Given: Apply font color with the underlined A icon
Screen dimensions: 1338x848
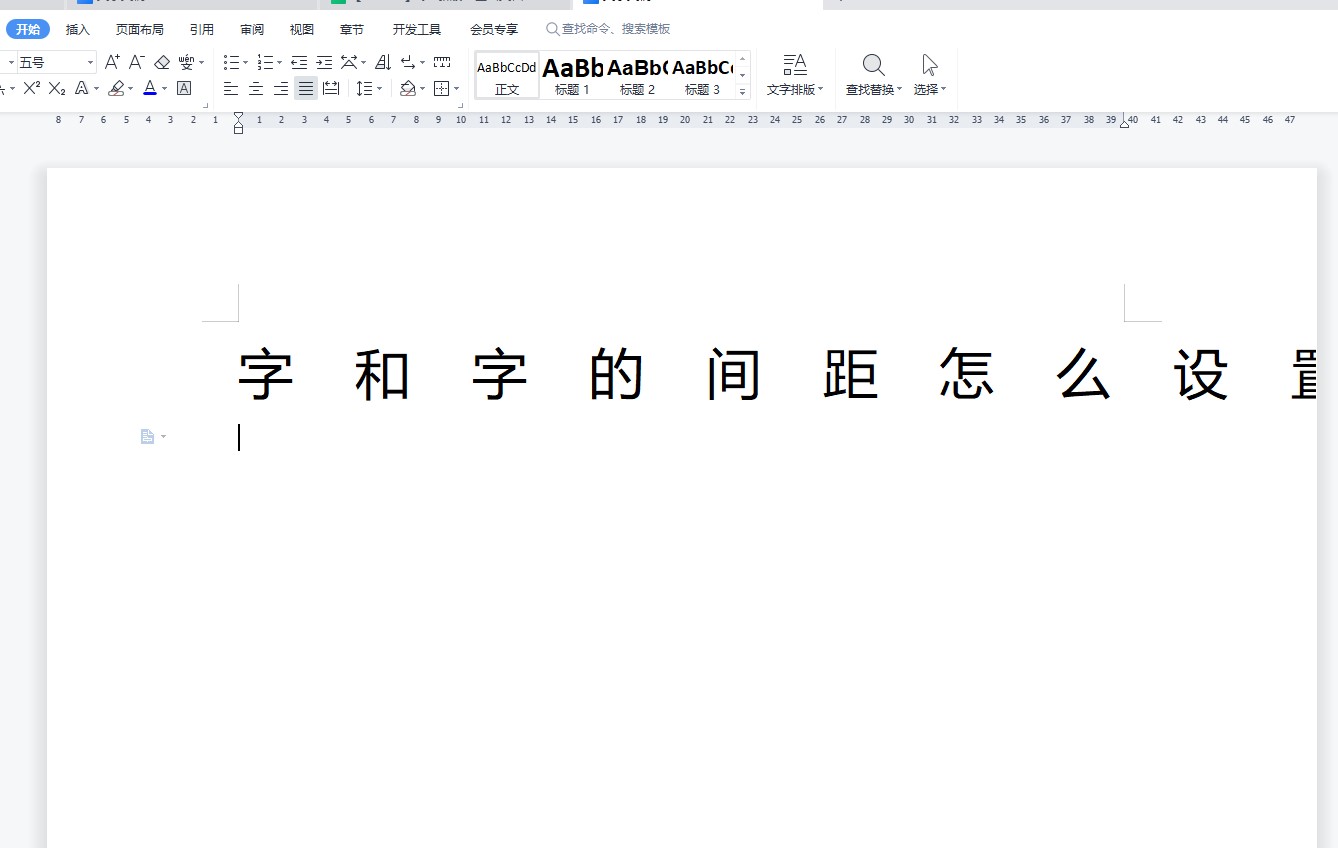Looking at the screenshot, I should (x=150, y=88).
